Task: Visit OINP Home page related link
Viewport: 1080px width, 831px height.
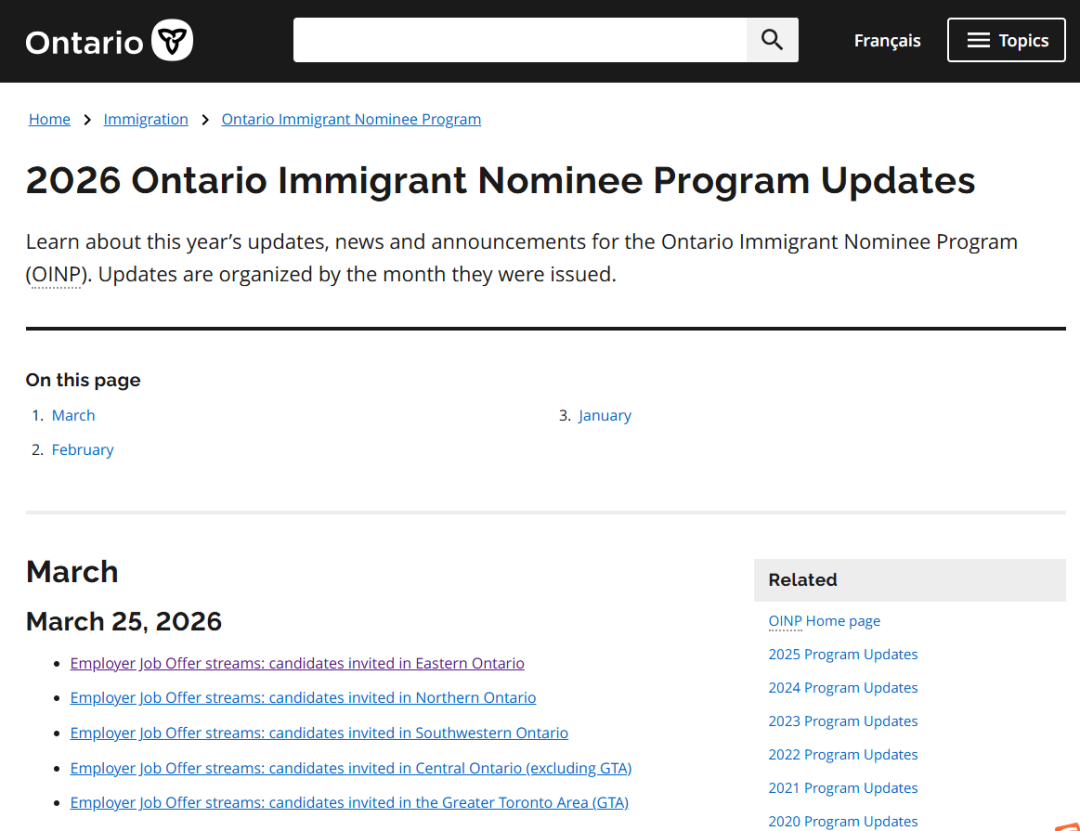Action: tap(824, 621)
